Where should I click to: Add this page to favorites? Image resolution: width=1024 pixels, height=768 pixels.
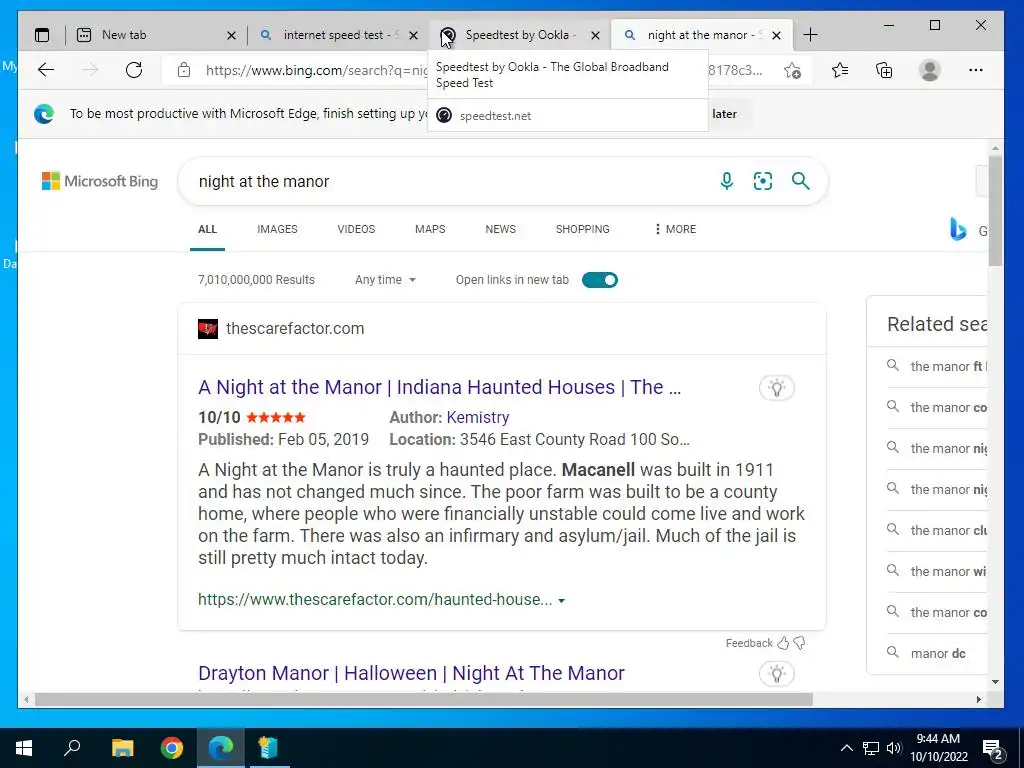click(x=793, y=70)
